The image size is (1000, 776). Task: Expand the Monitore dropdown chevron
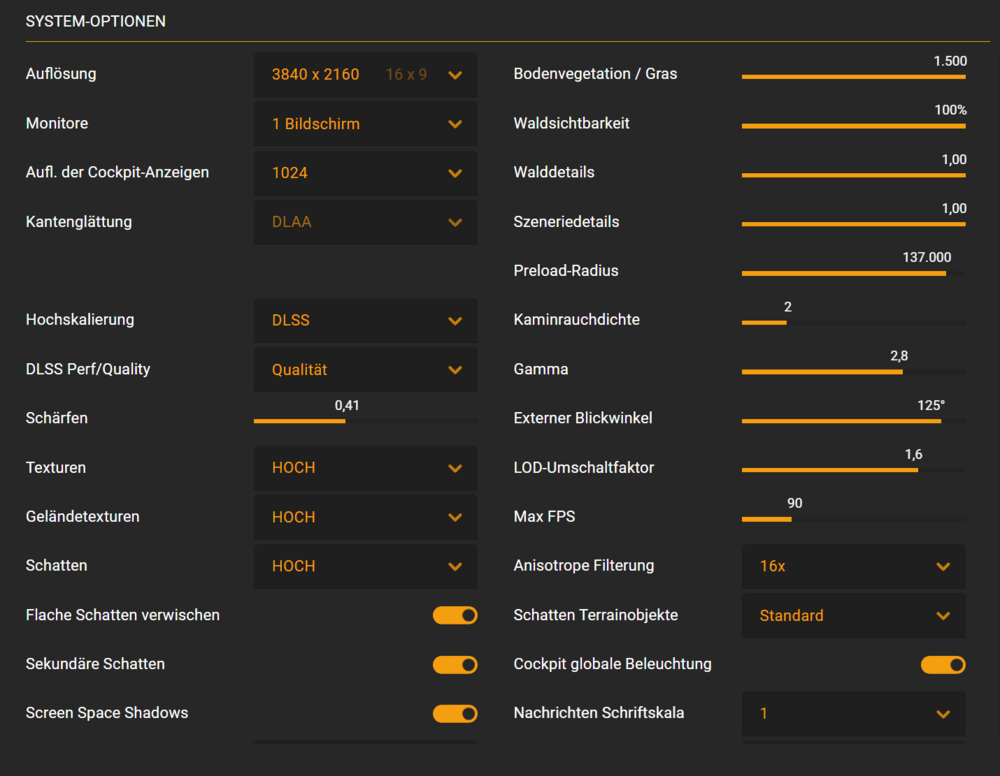click(455, 124)
